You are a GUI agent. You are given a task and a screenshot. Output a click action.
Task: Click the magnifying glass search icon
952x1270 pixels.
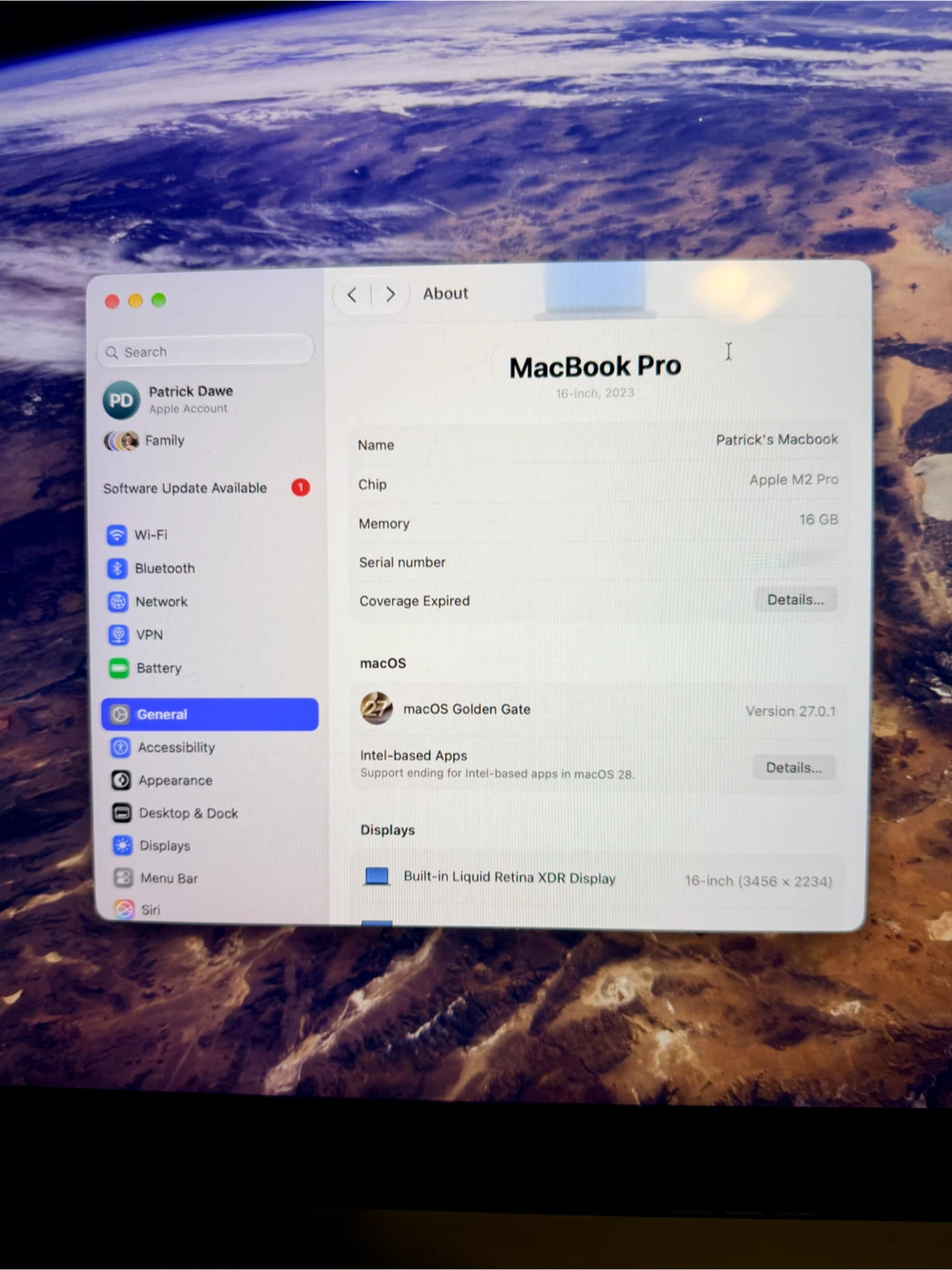112,352
